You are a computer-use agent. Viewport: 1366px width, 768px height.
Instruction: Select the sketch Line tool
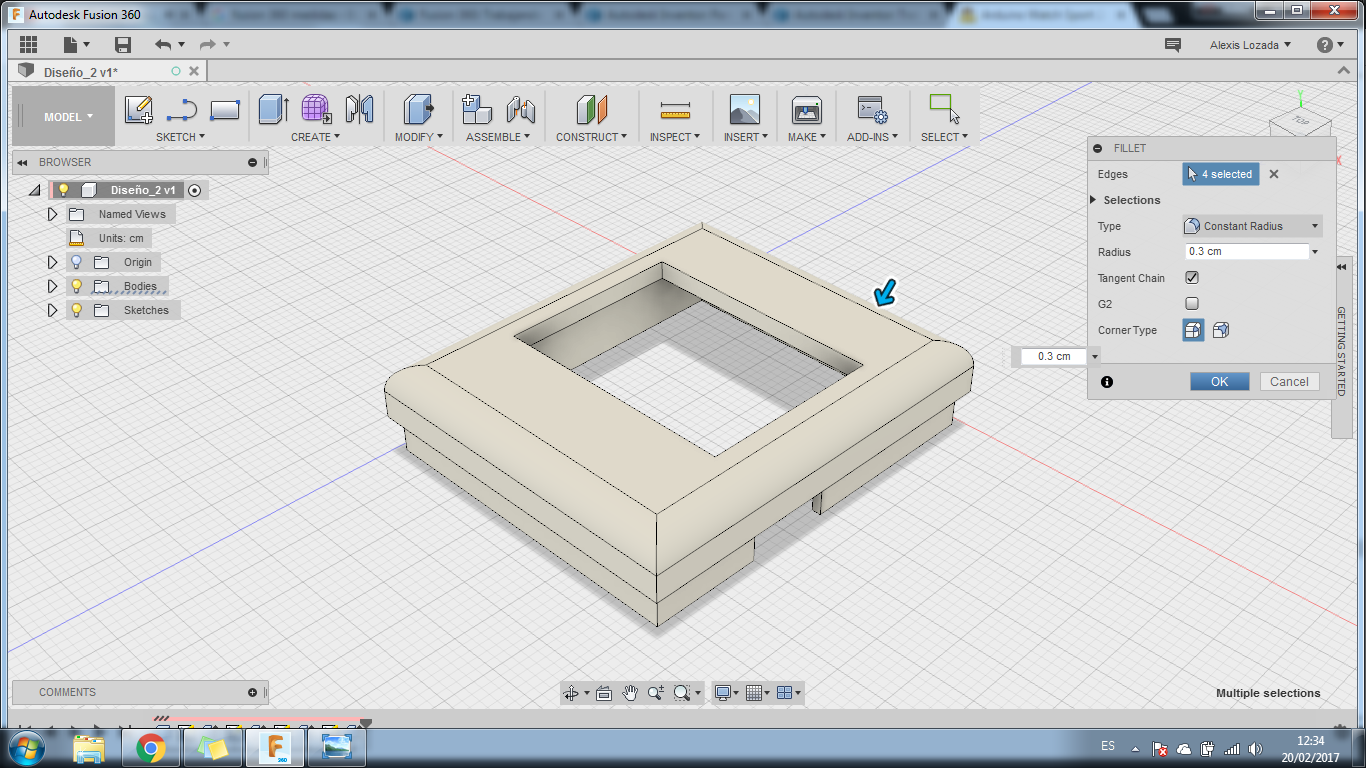click(x=182, y=109)
